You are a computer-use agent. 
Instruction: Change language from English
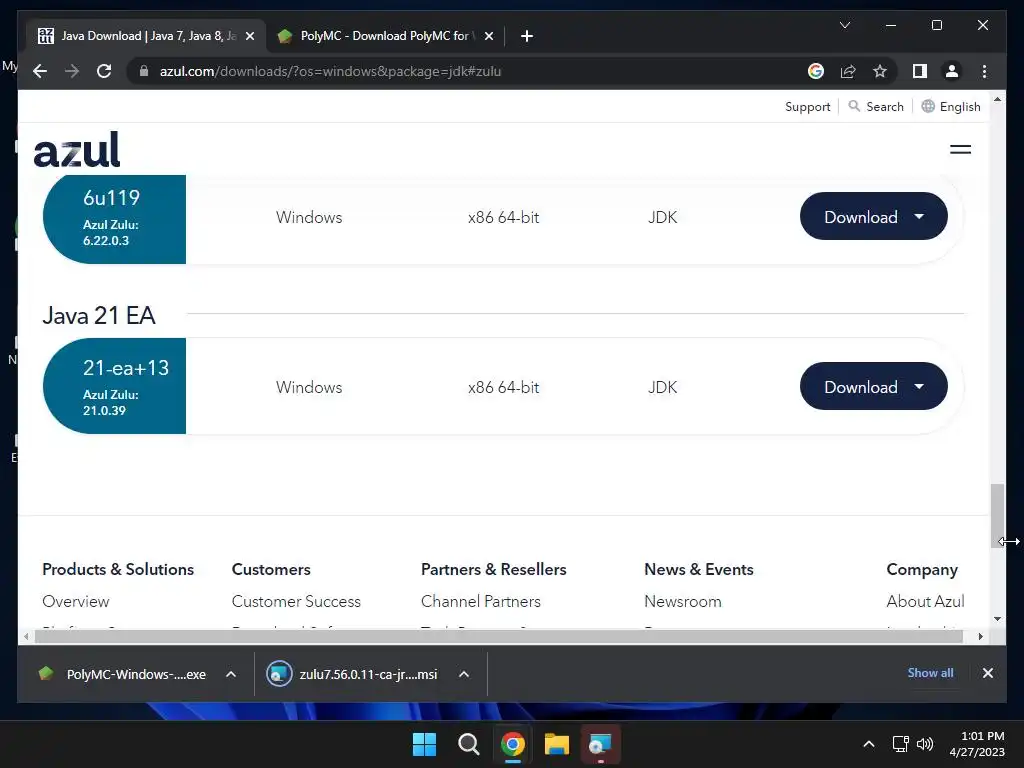(951, 106)
